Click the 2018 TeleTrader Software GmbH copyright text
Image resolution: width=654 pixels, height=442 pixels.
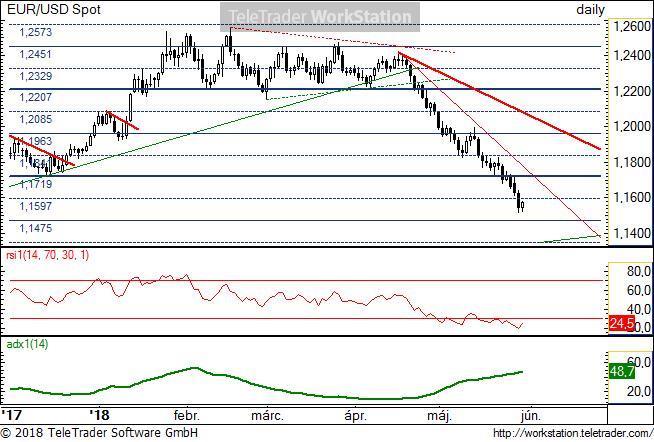pos(99,432)
